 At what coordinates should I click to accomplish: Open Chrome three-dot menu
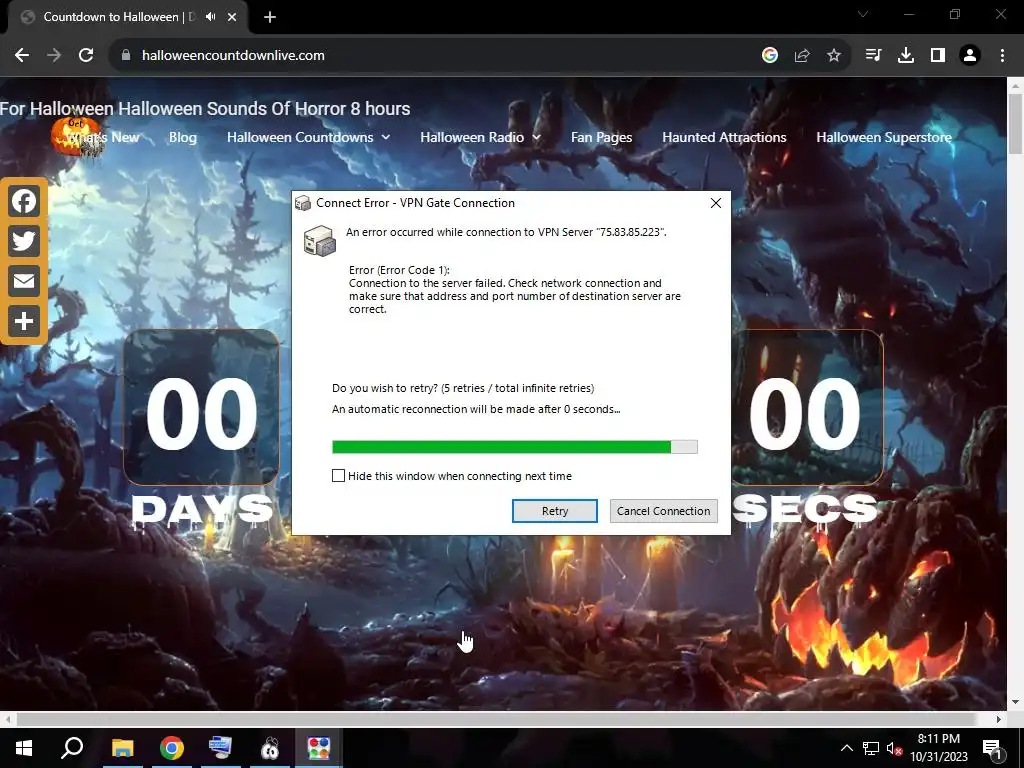click(x=1002, y=56)
